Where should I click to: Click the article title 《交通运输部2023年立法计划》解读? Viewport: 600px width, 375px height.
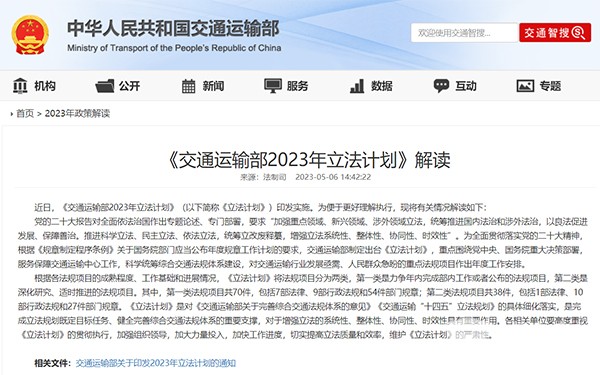point(308,160)
